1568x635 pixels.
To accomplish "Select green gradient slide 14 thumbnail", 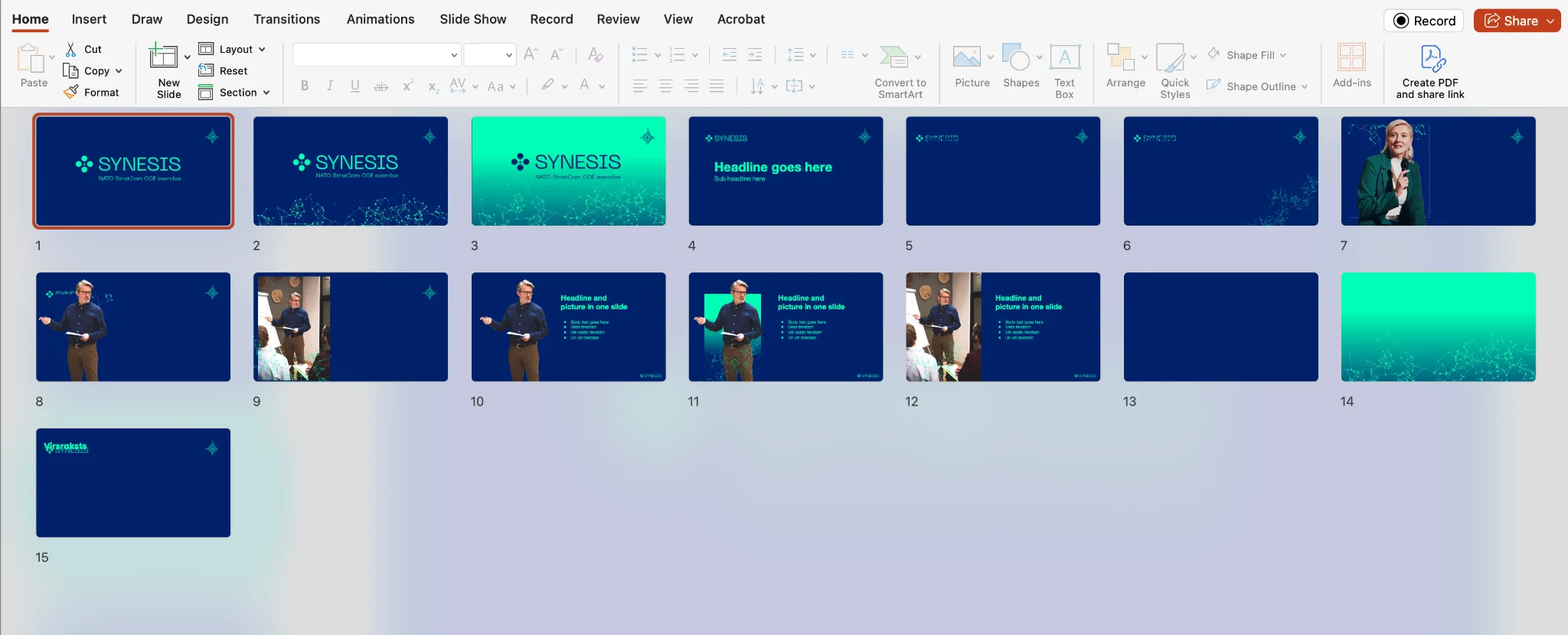I will (x=1438, y=327).
